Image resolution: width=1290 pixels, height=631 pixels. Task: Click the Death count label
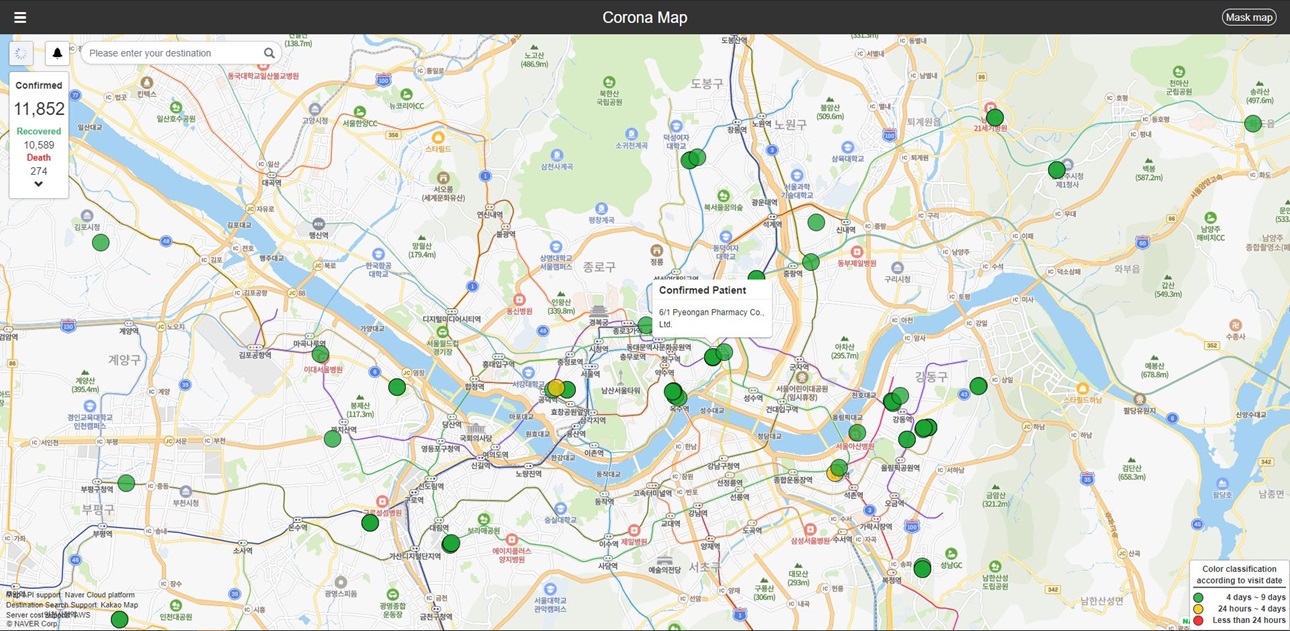click(x=38, y=158)
